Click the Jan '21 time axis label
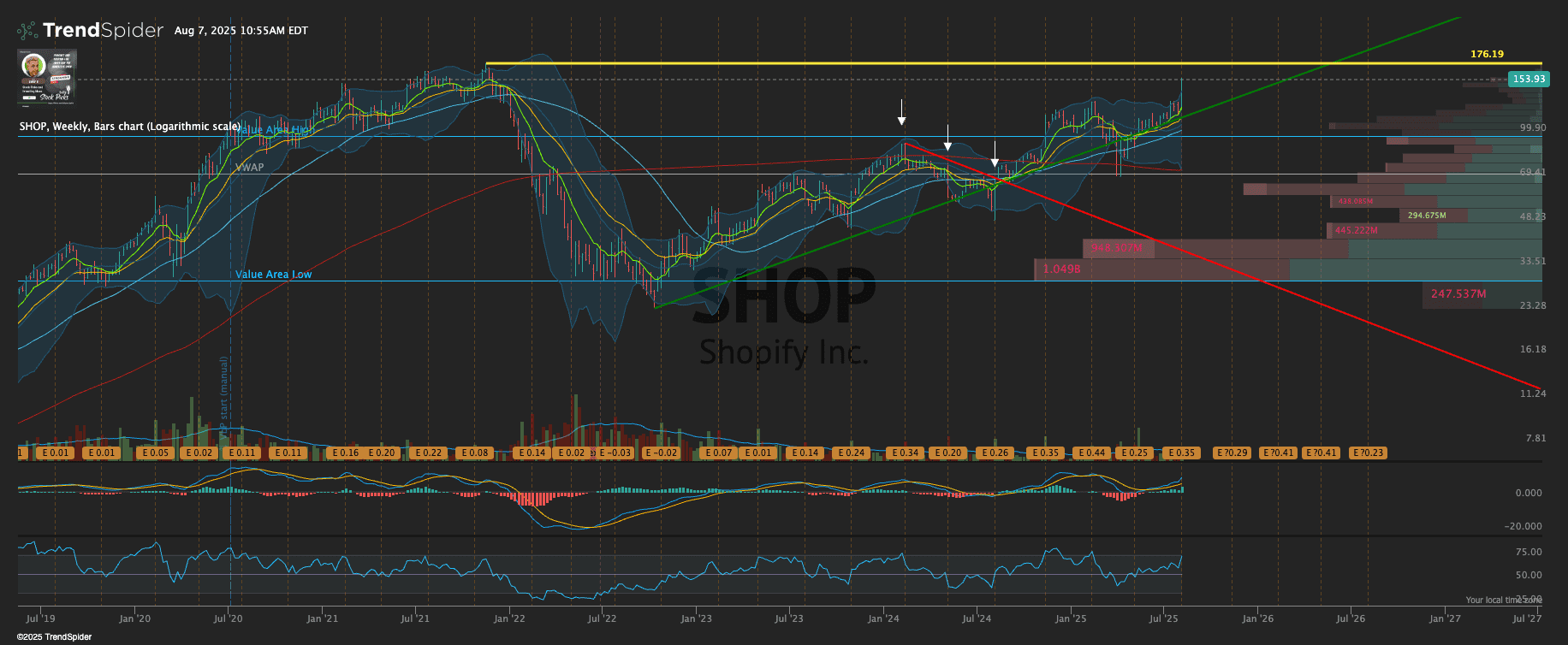The width and height of the screenshot is (1568, 645). tap(322, 618)
